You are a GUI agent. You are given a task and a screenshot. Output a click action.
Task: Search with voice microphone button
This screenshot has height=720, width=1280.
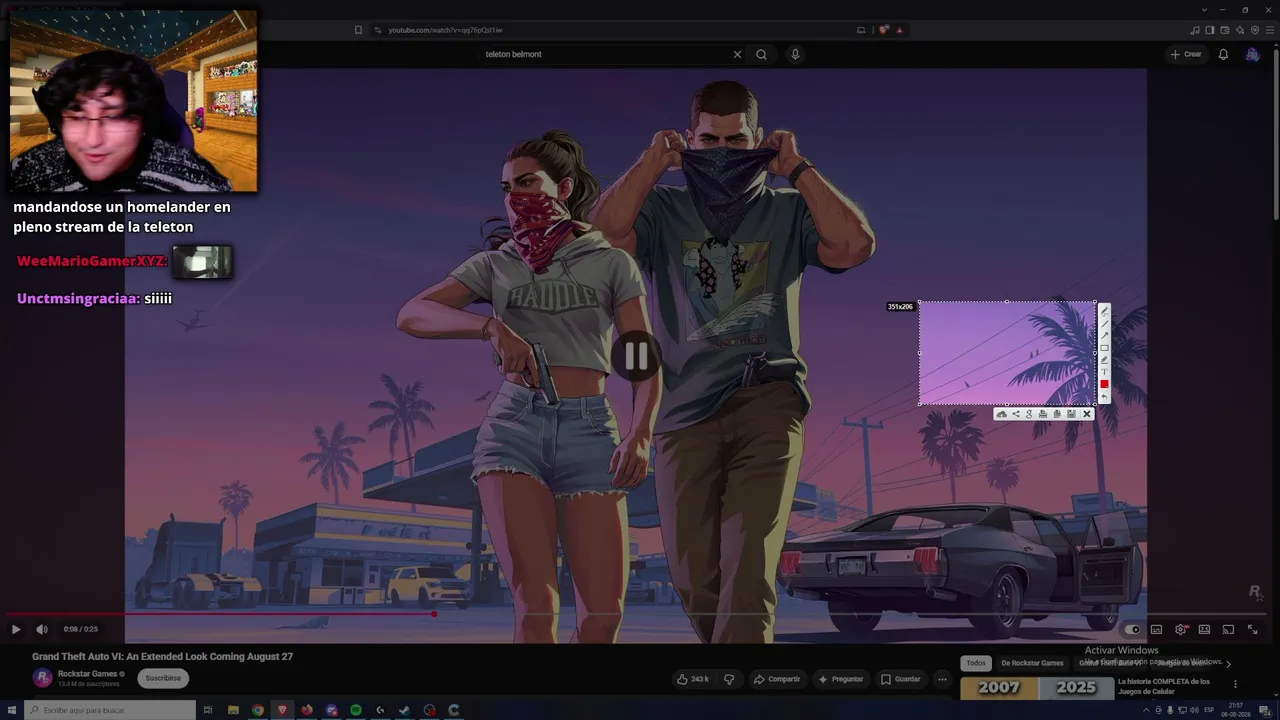[795, 54]
